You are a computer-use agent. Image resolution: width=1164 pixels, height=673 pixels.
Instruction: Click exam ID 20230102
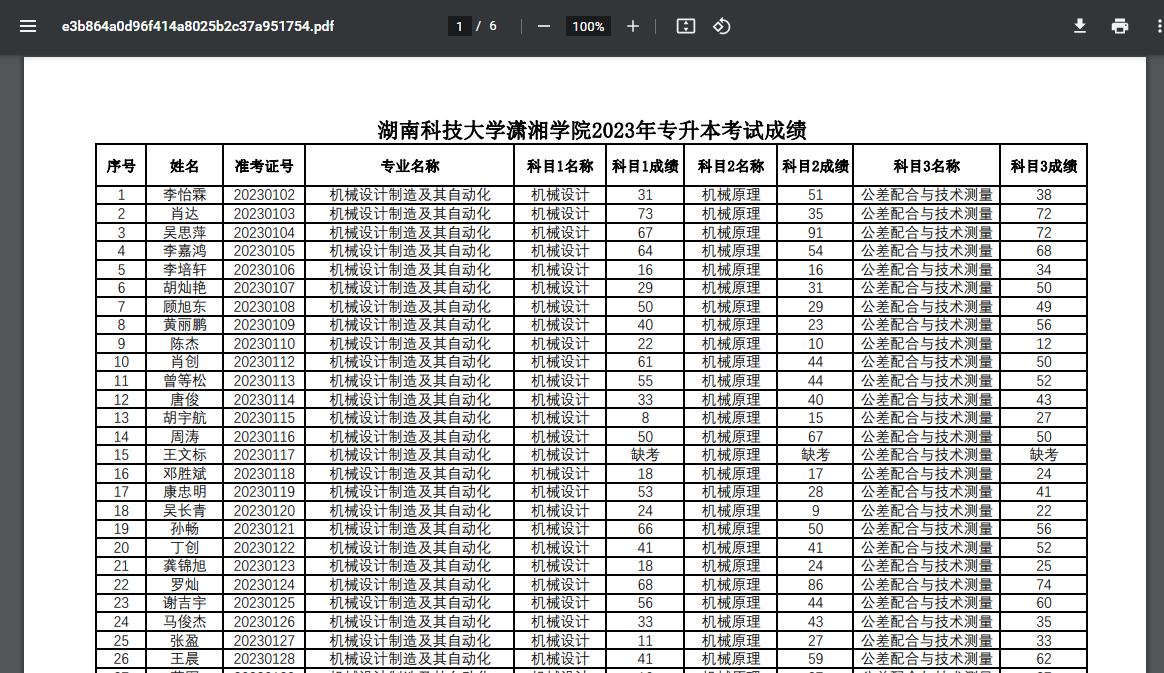264,195
